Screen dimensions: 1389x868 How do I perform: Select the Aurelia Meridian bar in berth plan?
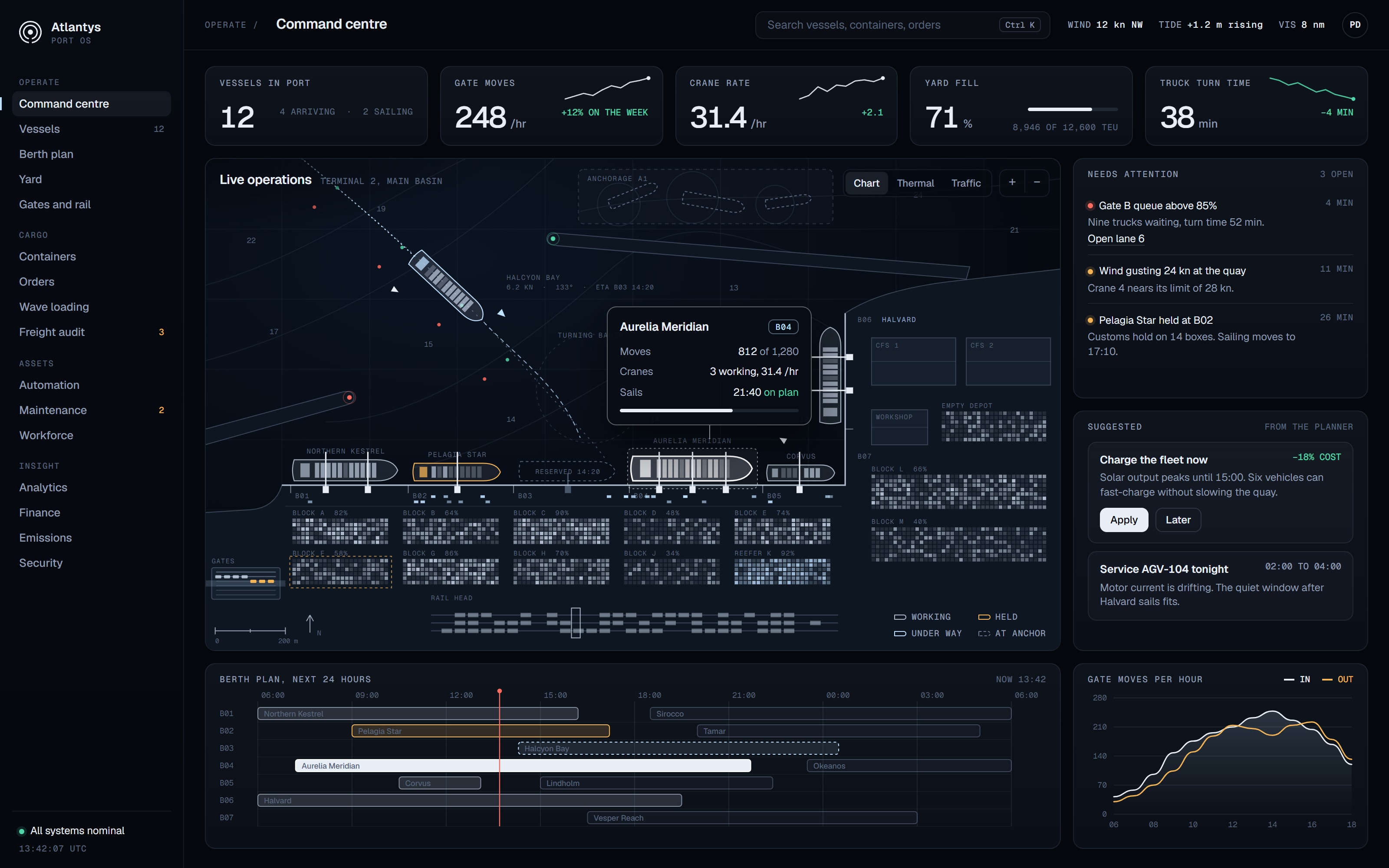click(x=522, y=766)
